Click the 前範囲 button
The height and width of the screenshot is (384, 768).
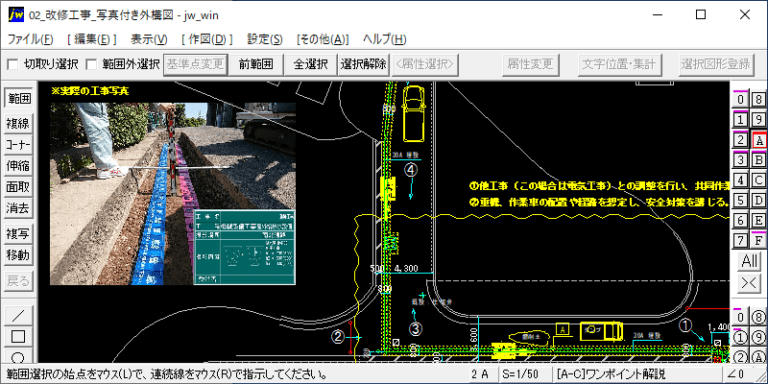coord(256,64)
